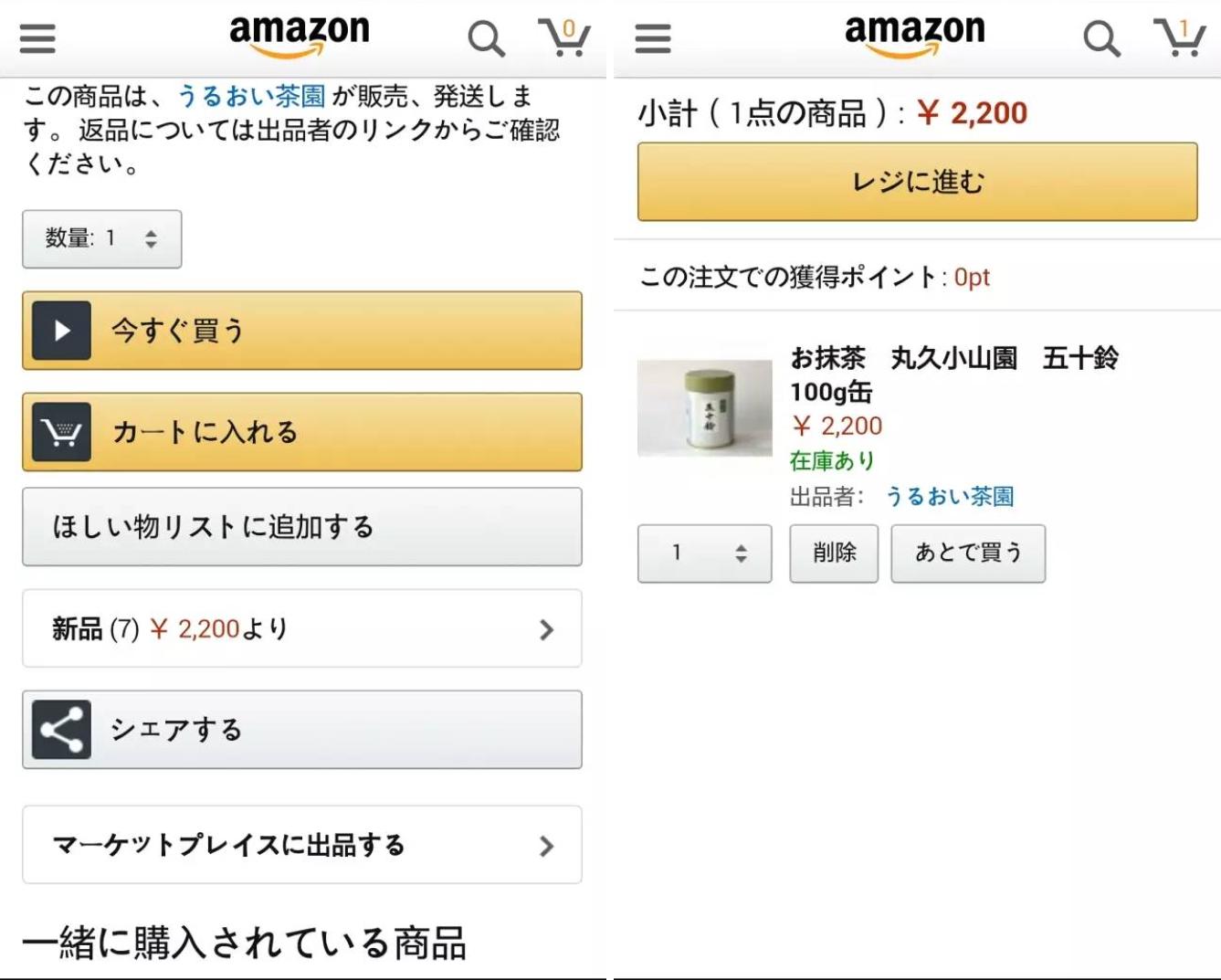Image resolution: width=1221 pixels, height=980 pixels.
Task: Open the search icon on the product page
Action: pos(487,37)
